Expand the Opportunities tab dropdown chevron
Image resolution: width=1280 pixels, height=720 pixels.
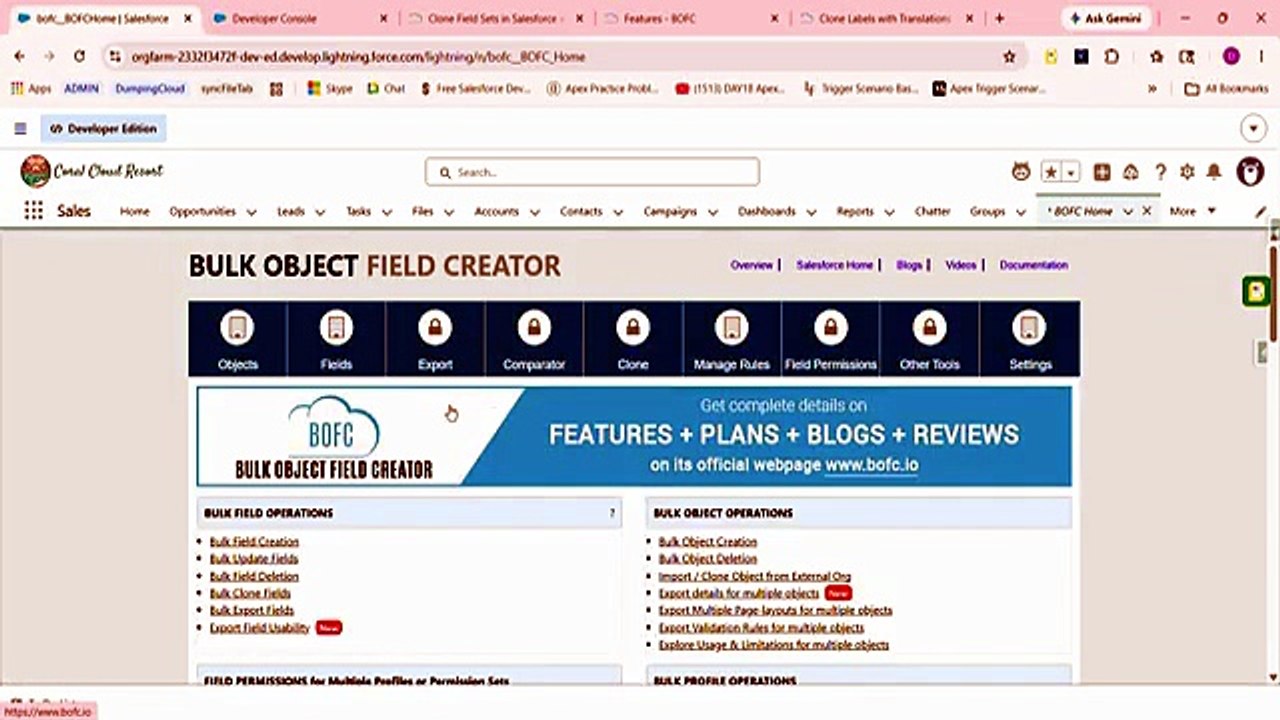click(251, 212)
